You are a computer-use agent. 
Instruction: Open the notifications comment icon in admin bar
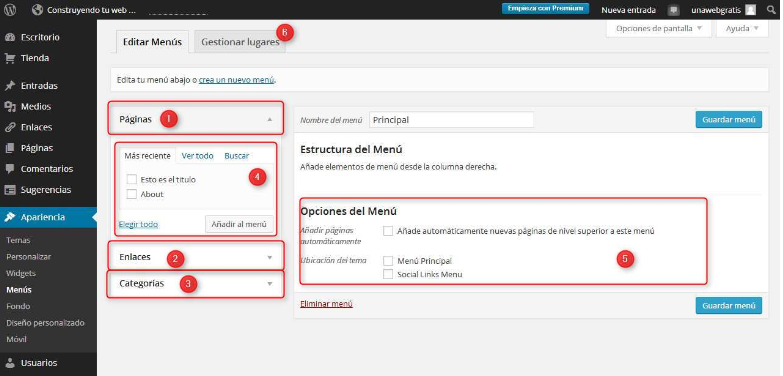(674, 10)
